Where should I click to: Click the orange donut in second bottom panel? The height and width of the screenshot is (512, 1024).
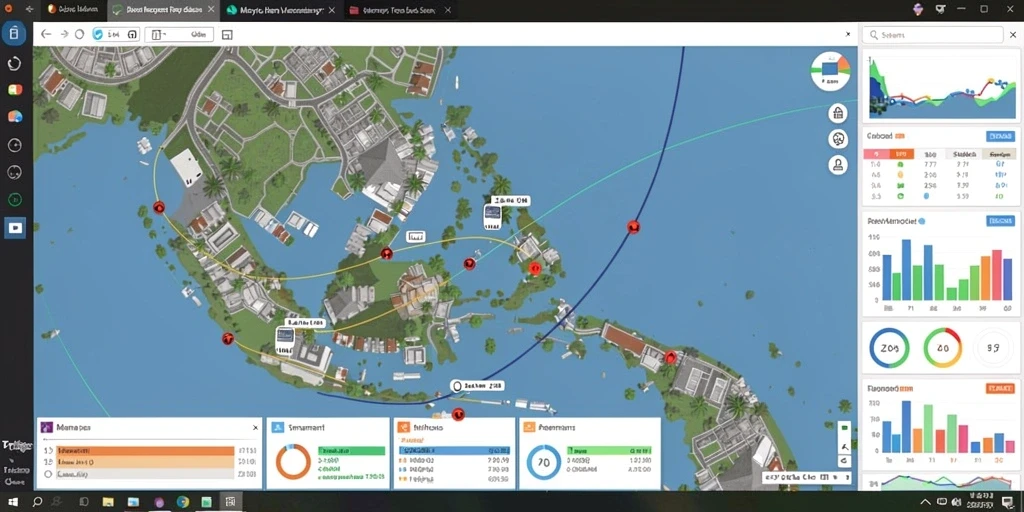click(293, 462)
